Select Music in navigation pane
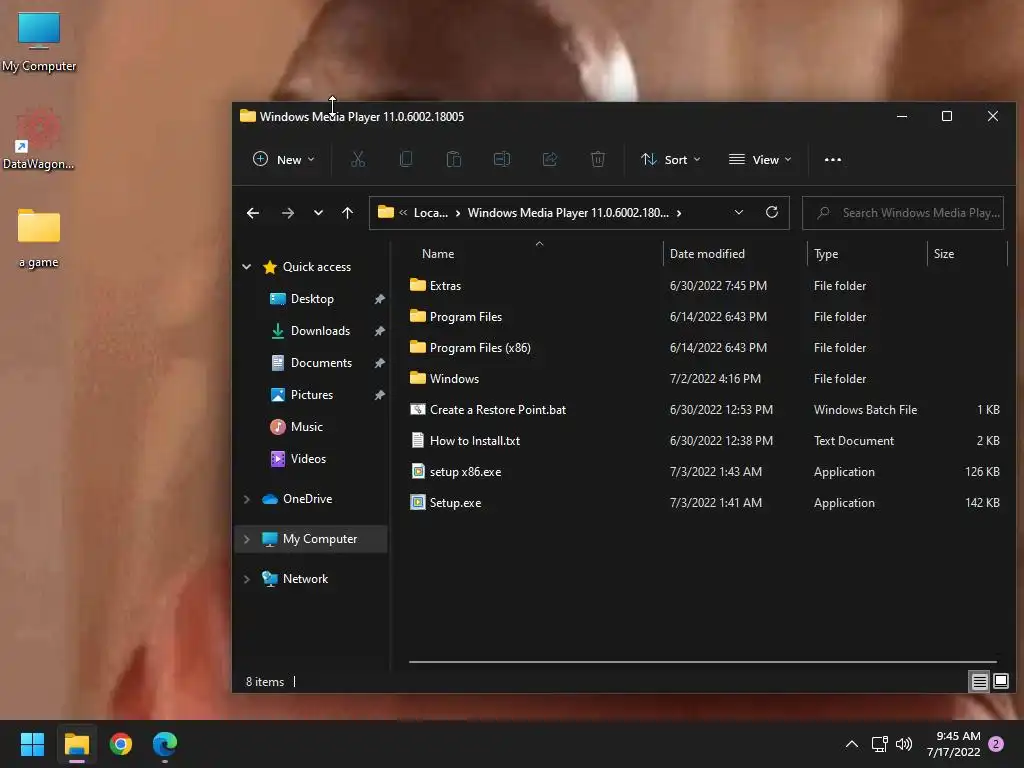 pos(306,426)
